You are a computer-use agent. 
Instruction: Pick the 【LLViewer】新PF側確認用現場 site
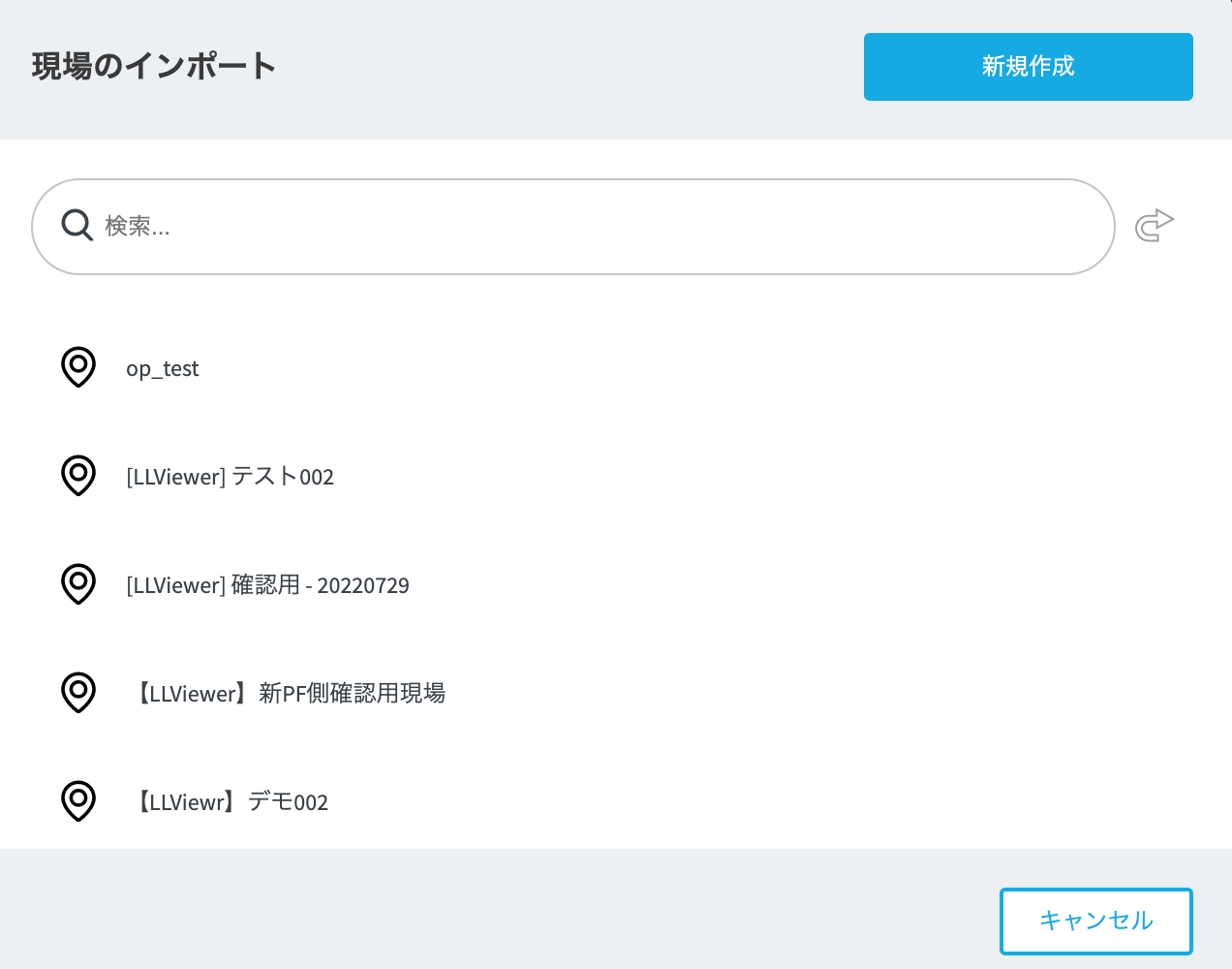click(x=288, y=694)
